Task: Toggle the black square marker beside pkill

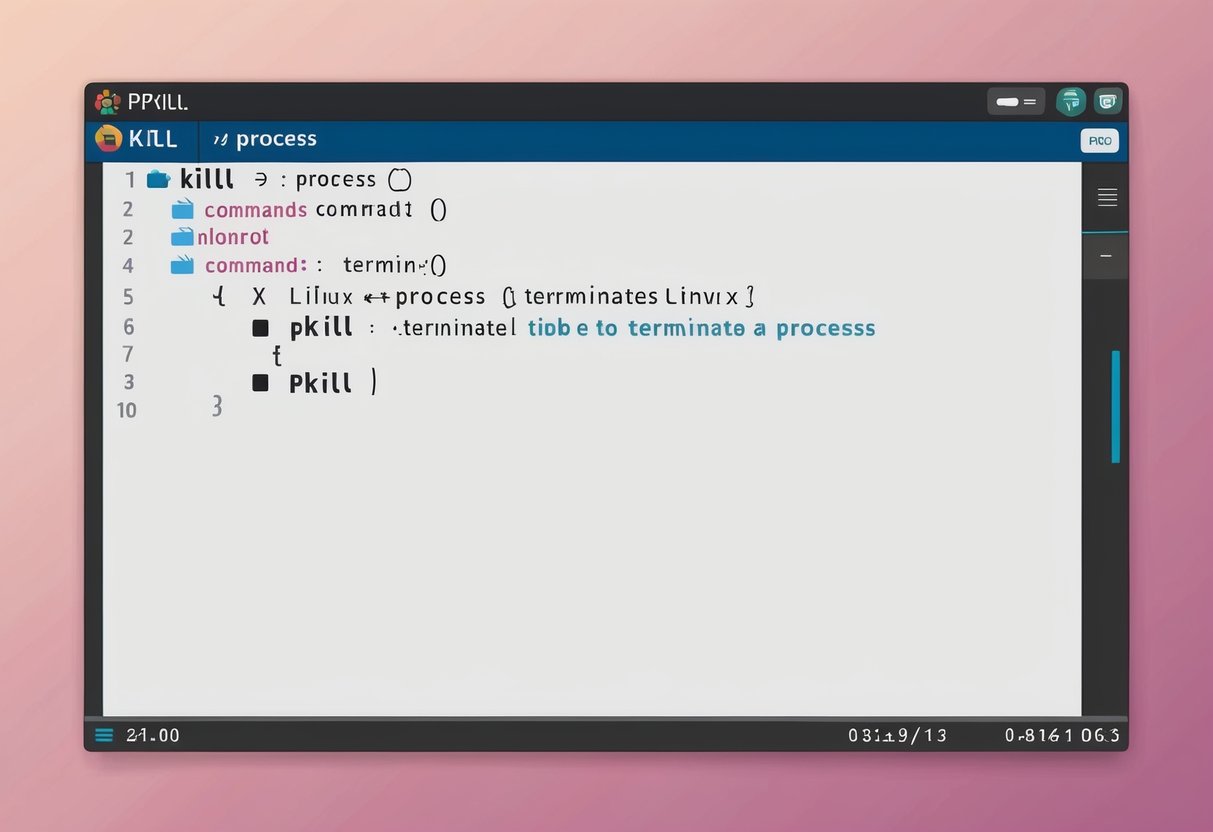Action: coord(260,326)
